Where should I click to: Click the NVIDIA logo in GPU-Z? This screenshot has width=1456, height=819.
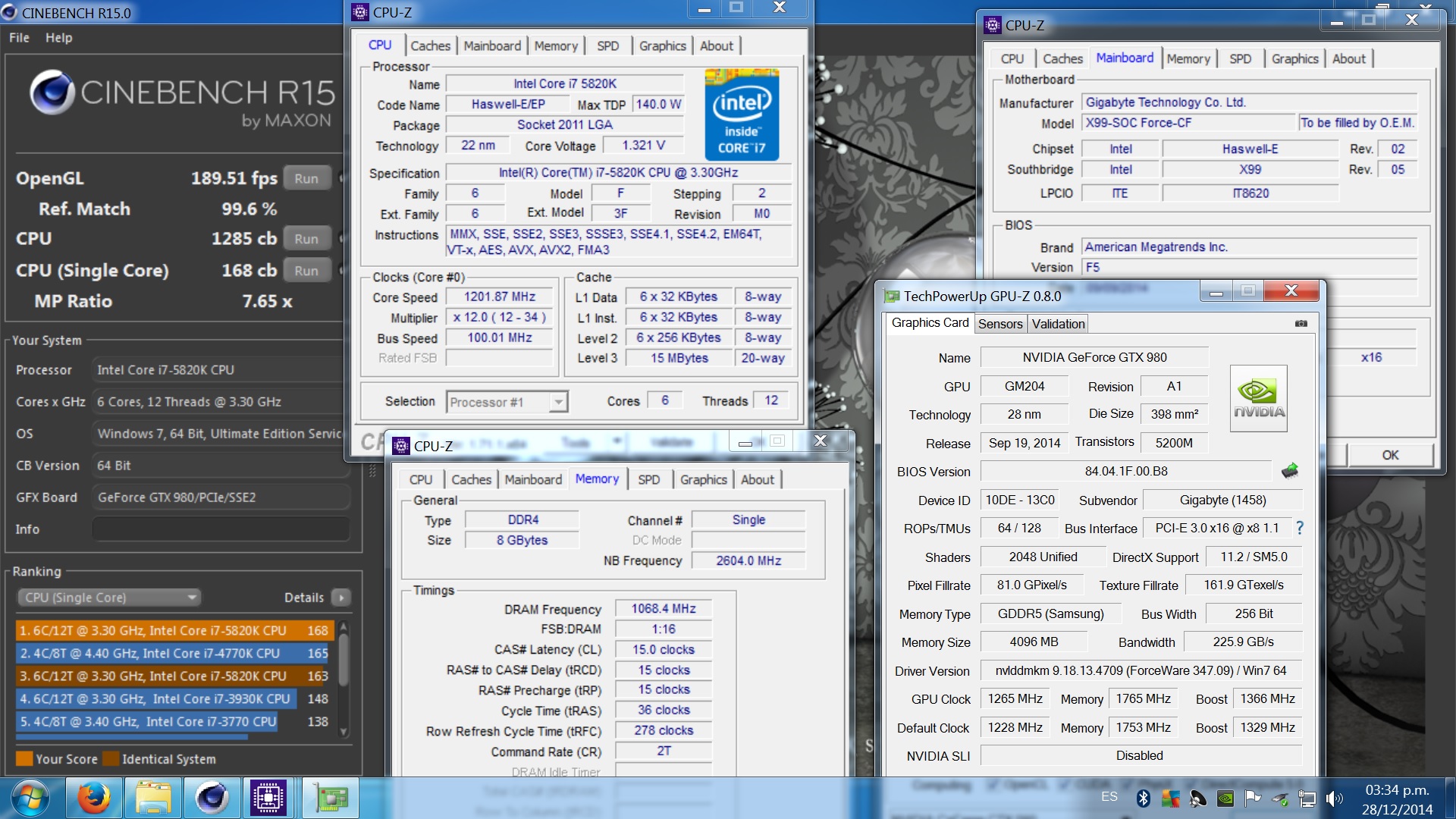[x=1259, y=399]
